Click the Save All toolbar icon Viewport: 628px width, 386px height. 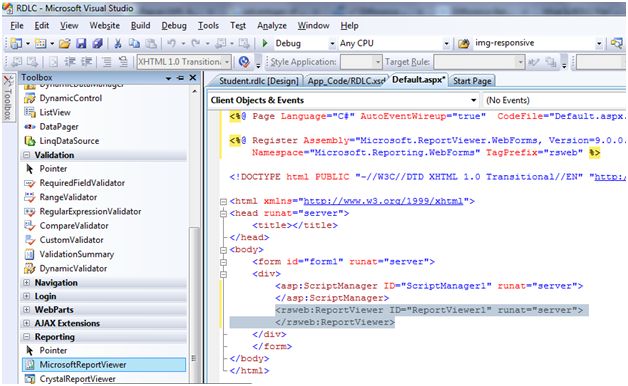[x=97, y=43]
